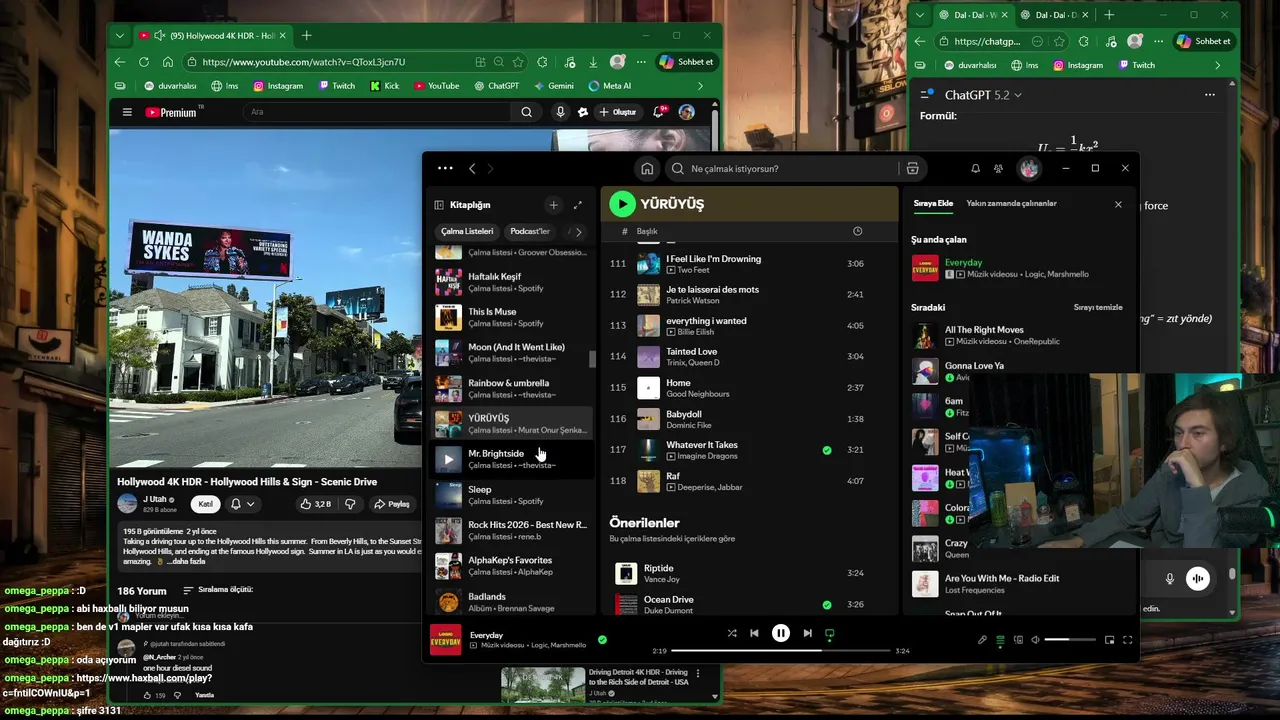
Task: Dislike the YouTube video
Action: point(350,504)
